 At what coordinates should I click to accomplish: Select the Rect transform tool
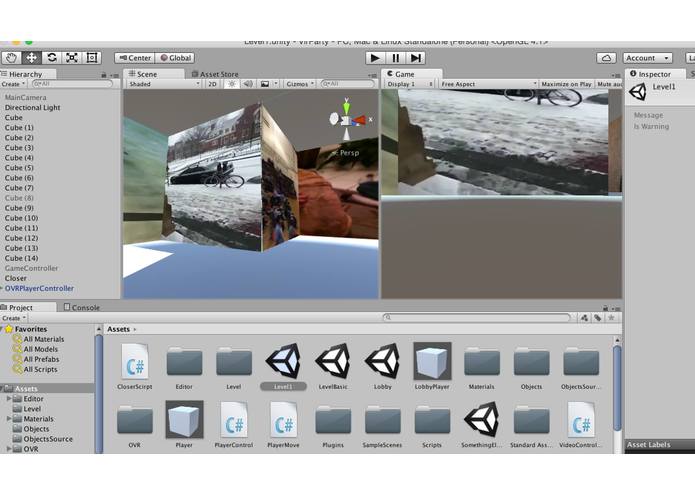pyautogui.click(x=92, y=58)
